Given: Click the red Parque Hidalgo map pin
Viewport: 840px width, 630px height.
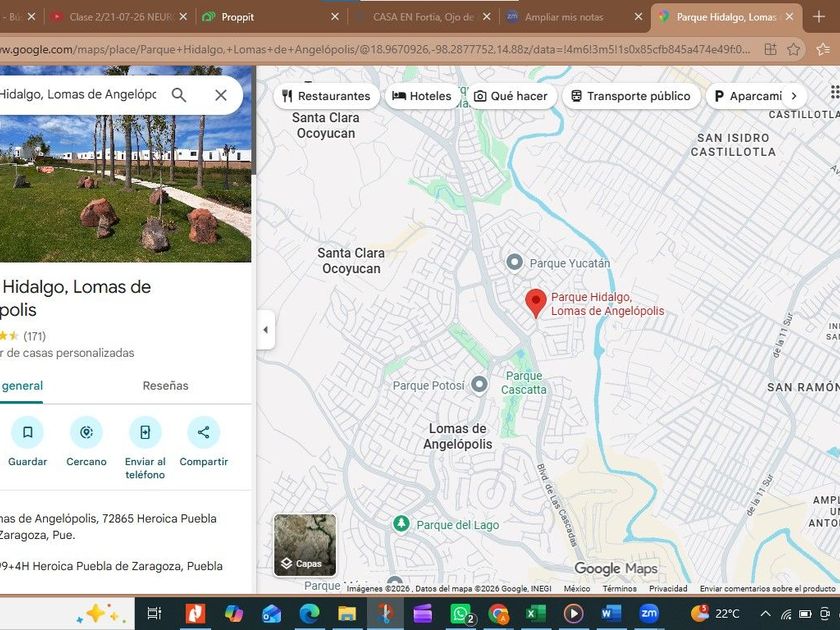Looking at the screenshot, I should [x=535, y=303].
